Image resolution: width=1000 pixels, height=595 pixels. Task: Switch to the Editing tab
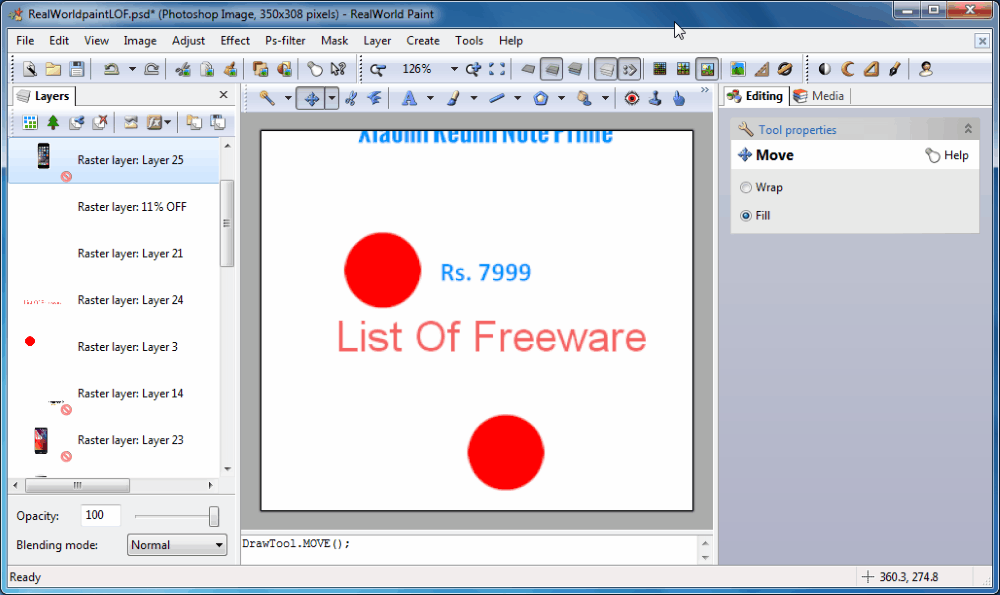tap(756, 96)
